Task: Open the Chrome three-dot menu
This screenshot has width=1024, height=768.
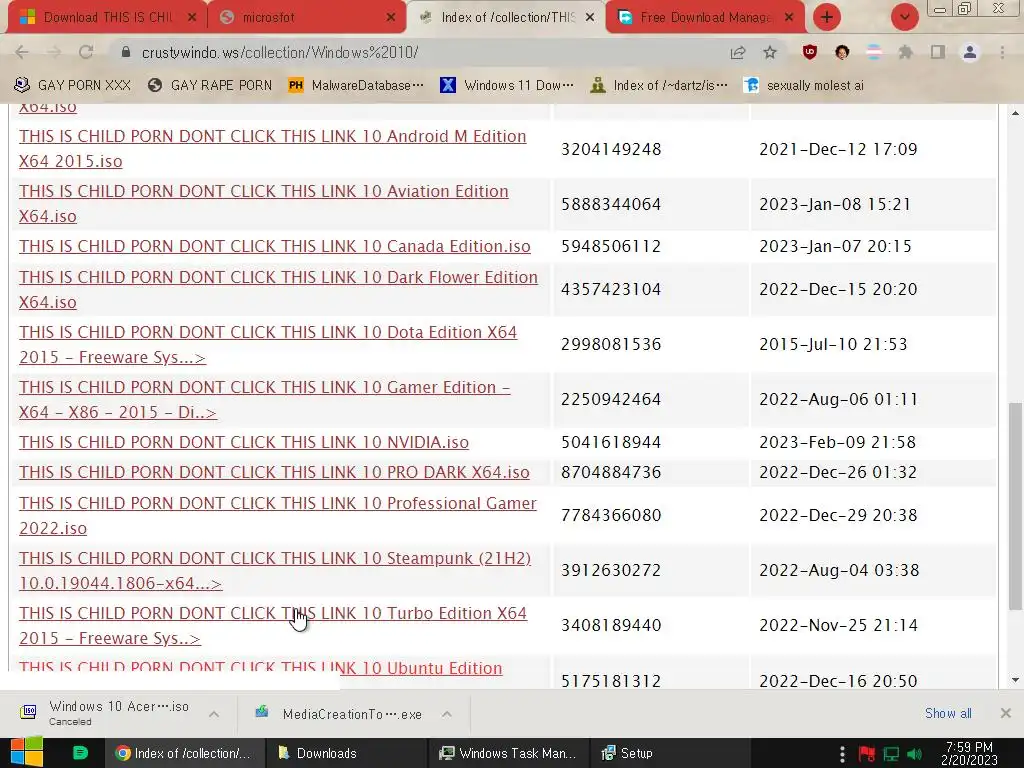Action: pyautogui.click(x=1002, y=52)
